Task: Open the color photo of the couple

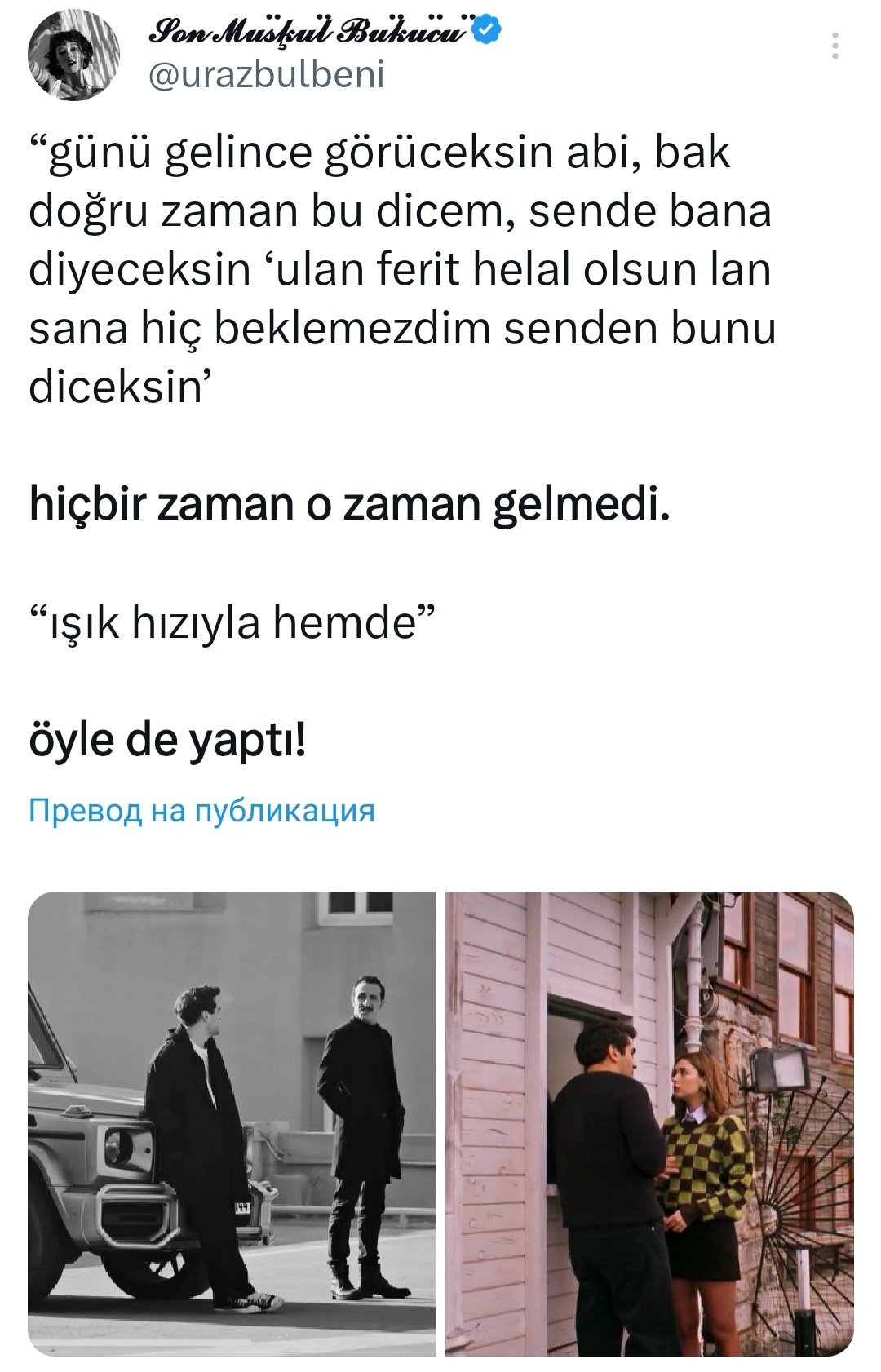Action: 649,1123
